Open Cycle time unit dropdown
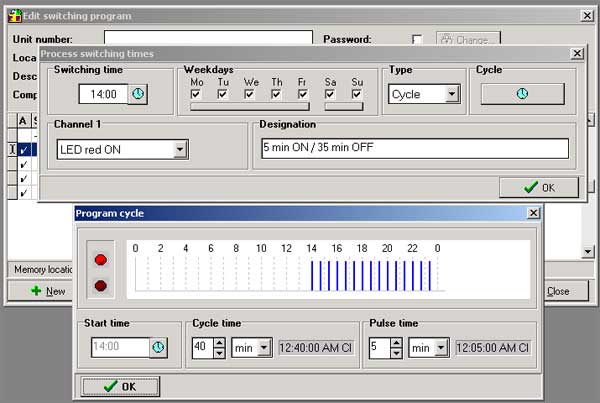Screen dimensions: 600x403 (264, 348)
